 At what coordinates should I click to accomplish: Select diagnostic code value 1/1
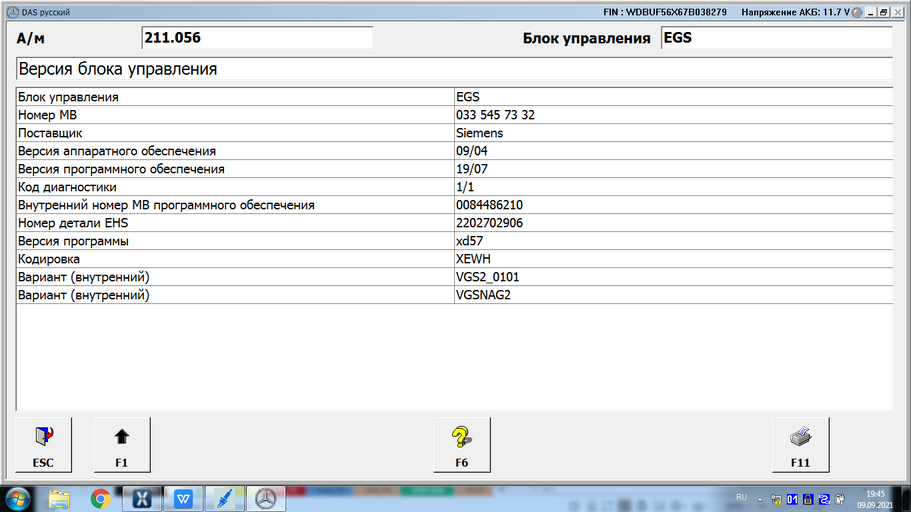(465, 187)
